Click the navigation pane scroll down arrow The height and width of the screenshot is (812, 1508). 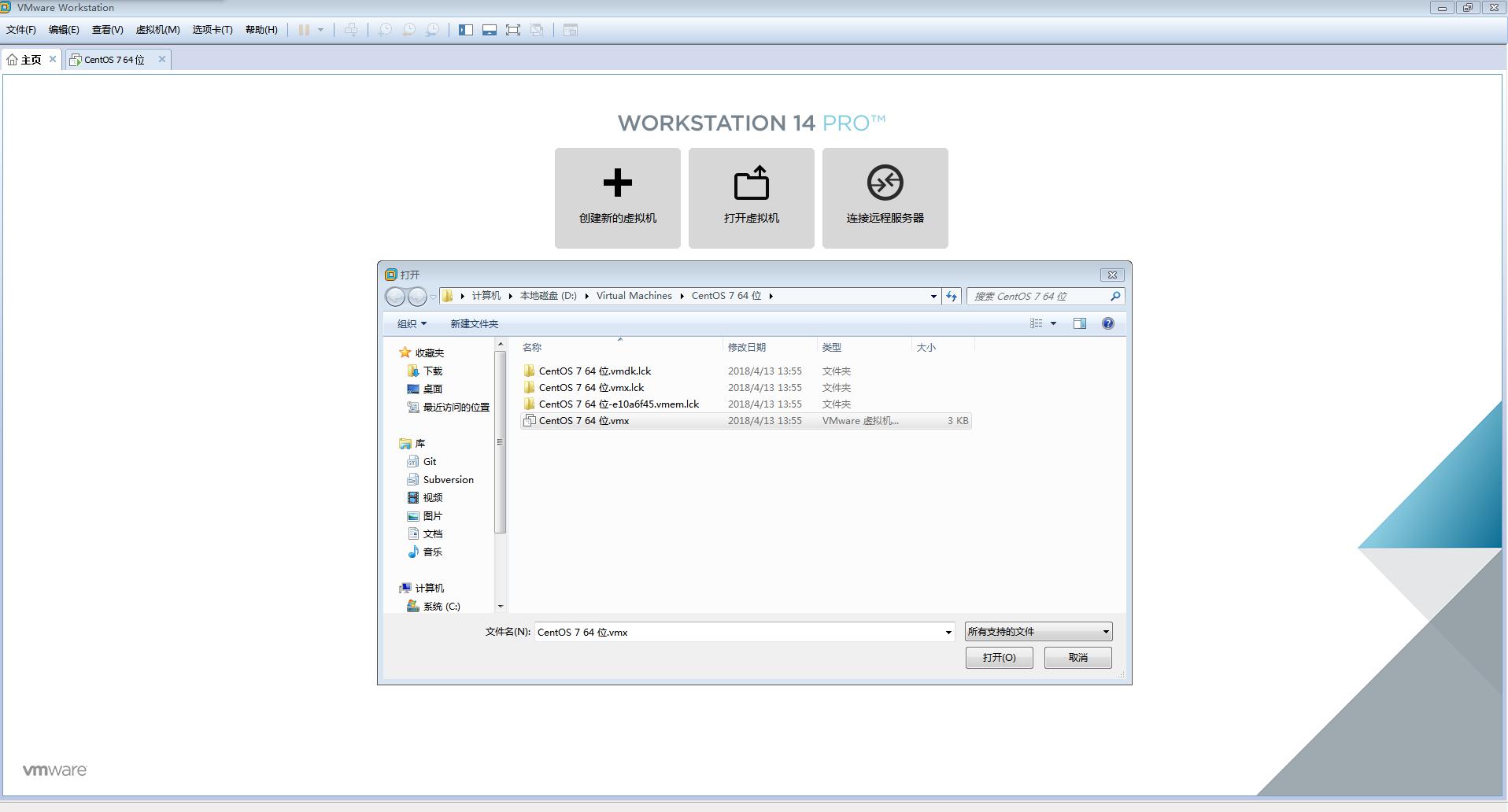pos(500,606)
